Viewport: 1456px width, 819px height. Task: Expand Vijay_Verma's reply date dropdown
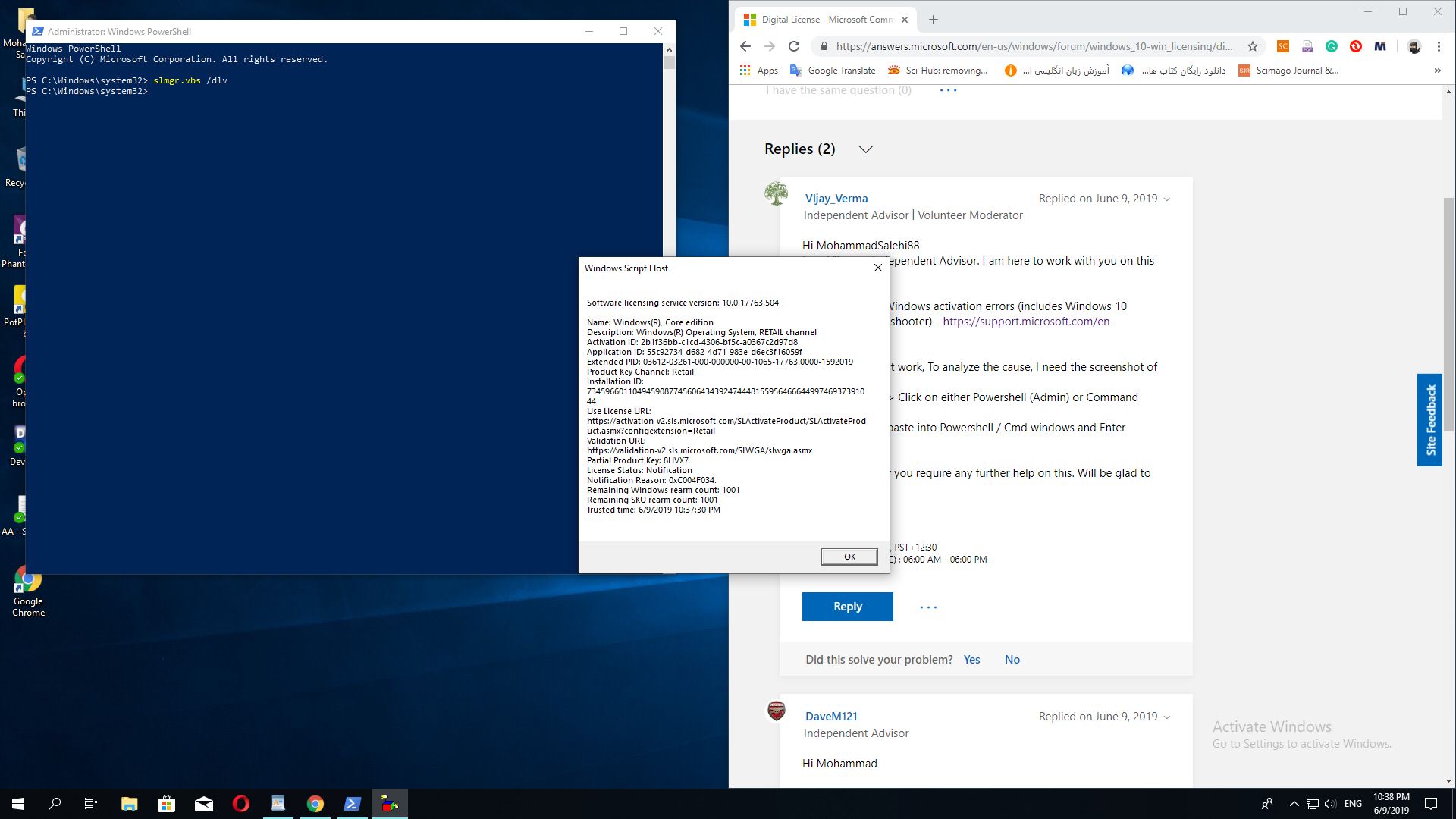click(x=1167, y=199)
